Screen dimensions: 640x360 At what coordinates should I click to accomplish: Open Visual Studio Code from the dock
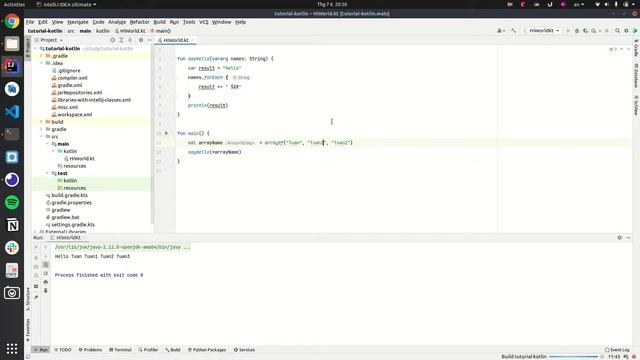(12, 111)
